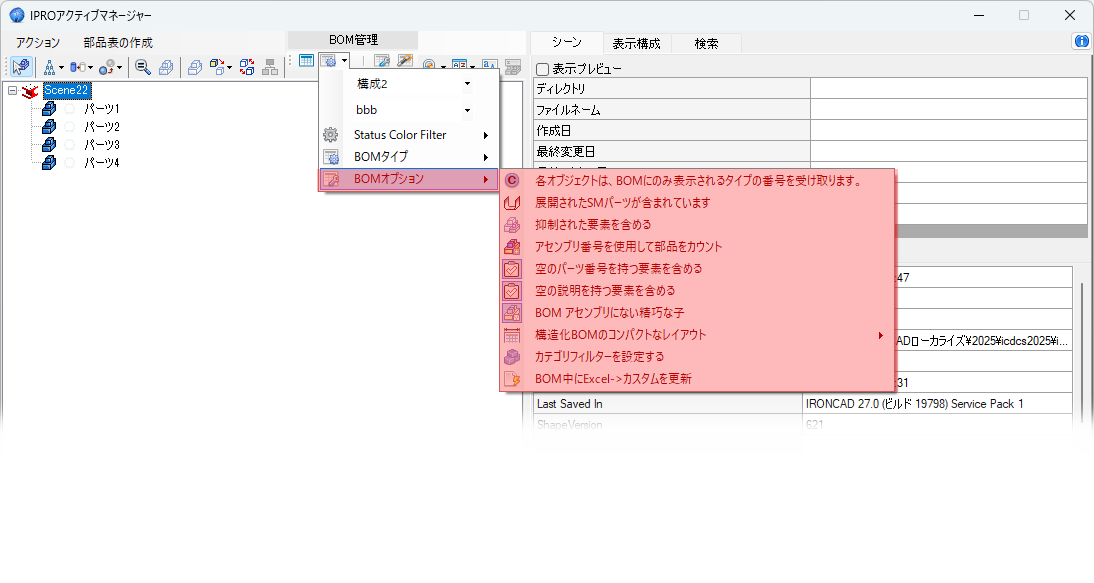The height and width of the screenshot is (583, 1094).
Task: Toggle the 表示プレビュー checkbox
Action: (x=542, y=69)
